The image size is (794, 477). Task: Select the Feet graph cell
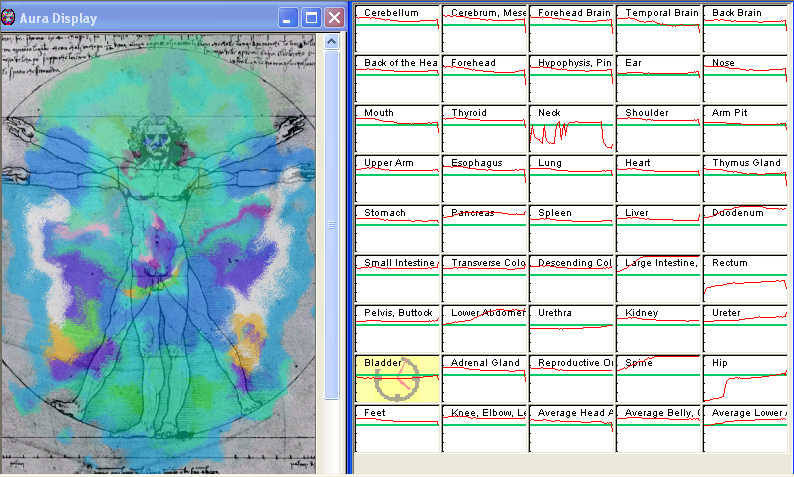click(x=398, y=429)
